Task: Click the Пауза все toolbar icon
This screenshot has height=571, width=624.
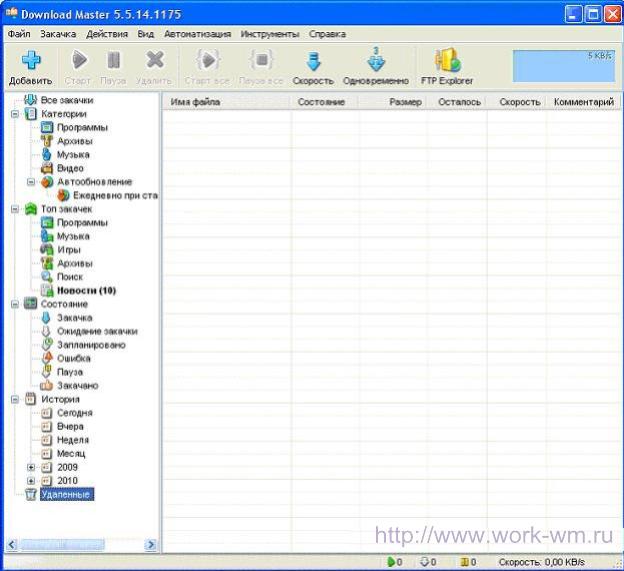Action: (x=261, y=60)
